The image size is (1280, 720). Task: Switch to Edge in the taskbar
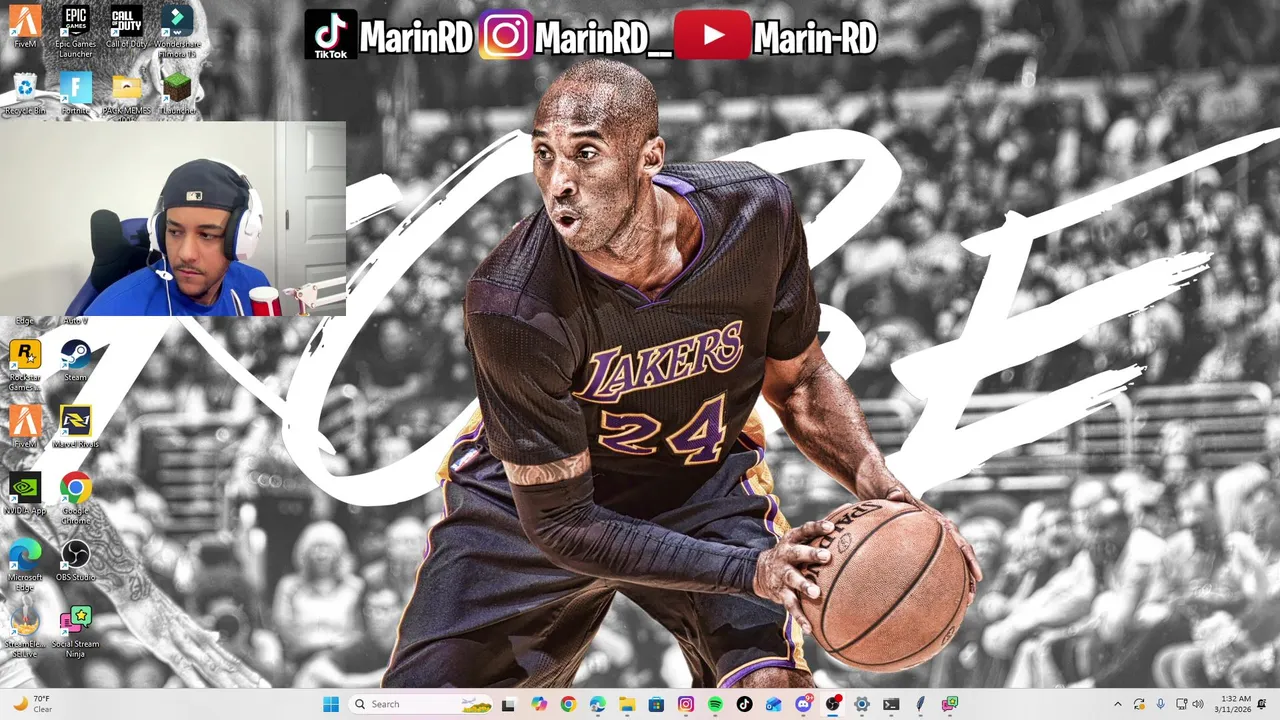598,704
